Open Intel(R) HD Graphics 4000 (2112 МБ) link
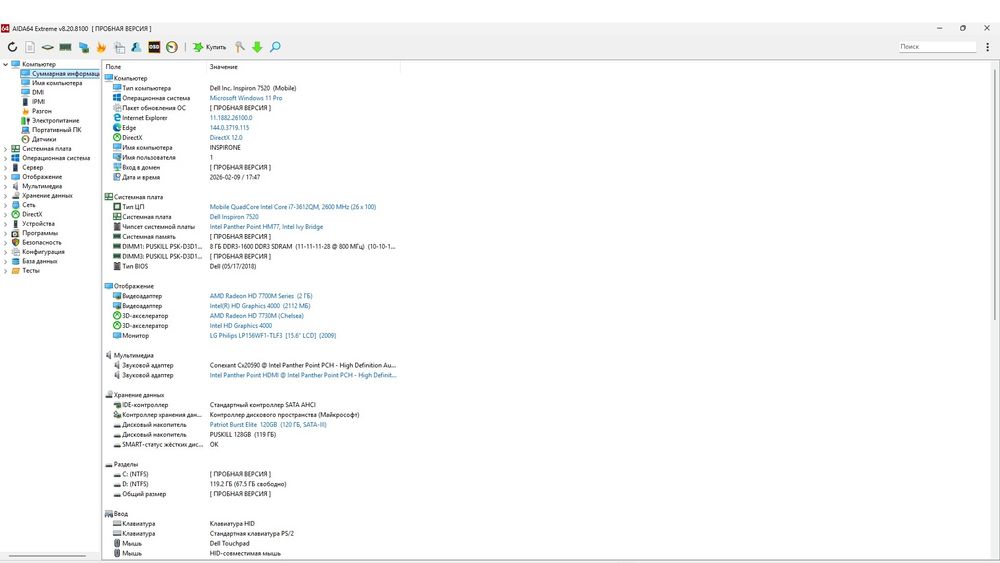The width and height of the screenshot is (1000, 563). [x=260, y=306]
